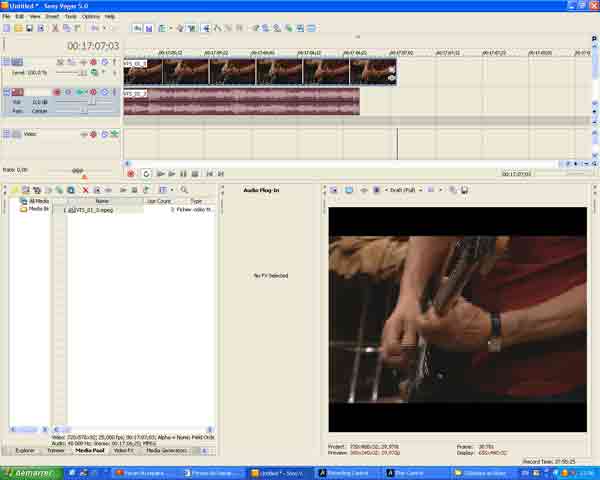Remove selected media with the red X icon
Viewport: 600px width, 480px height.
point(85,190)
